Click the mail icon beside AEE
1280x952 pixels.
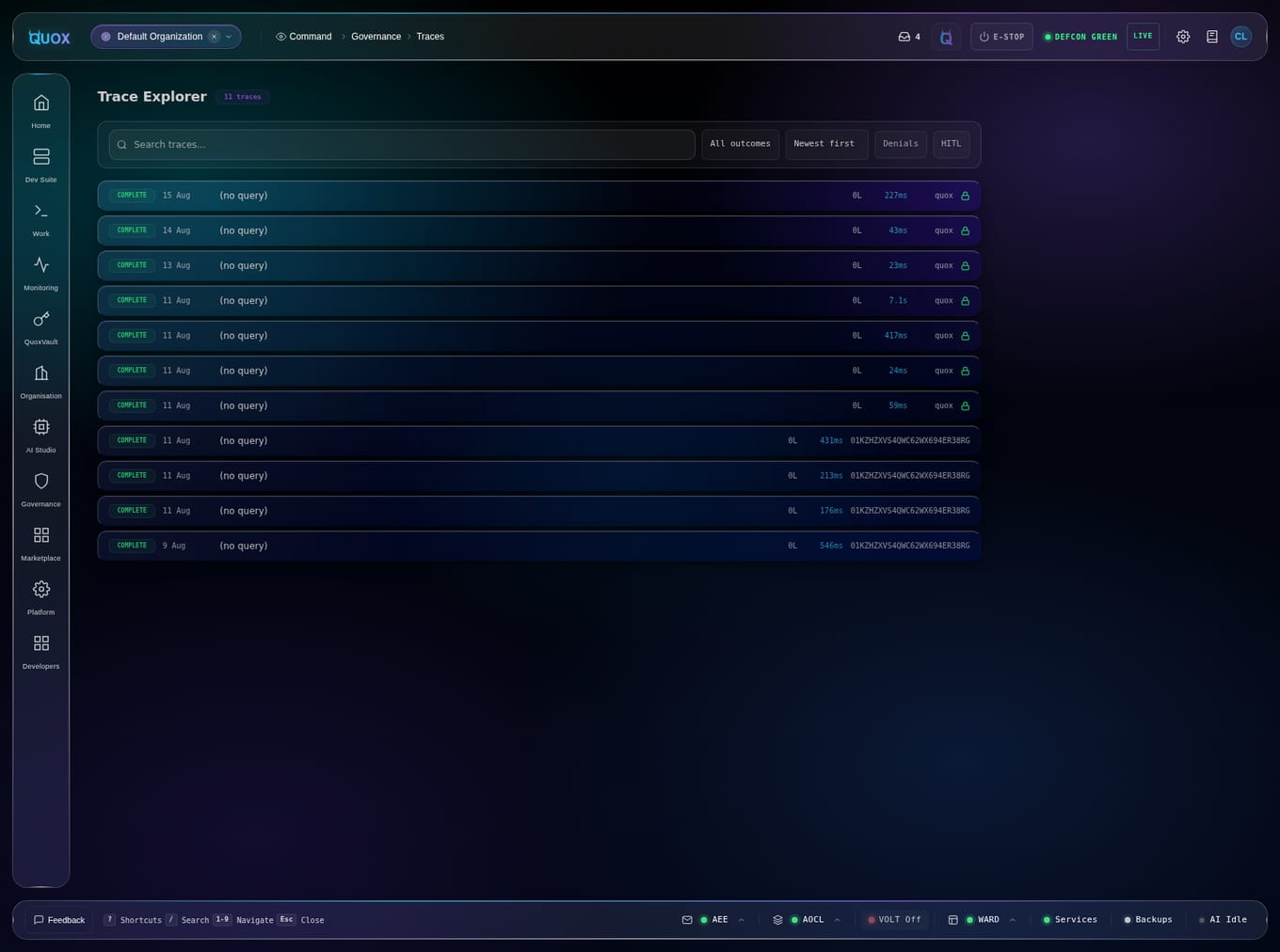click(687, 920)
